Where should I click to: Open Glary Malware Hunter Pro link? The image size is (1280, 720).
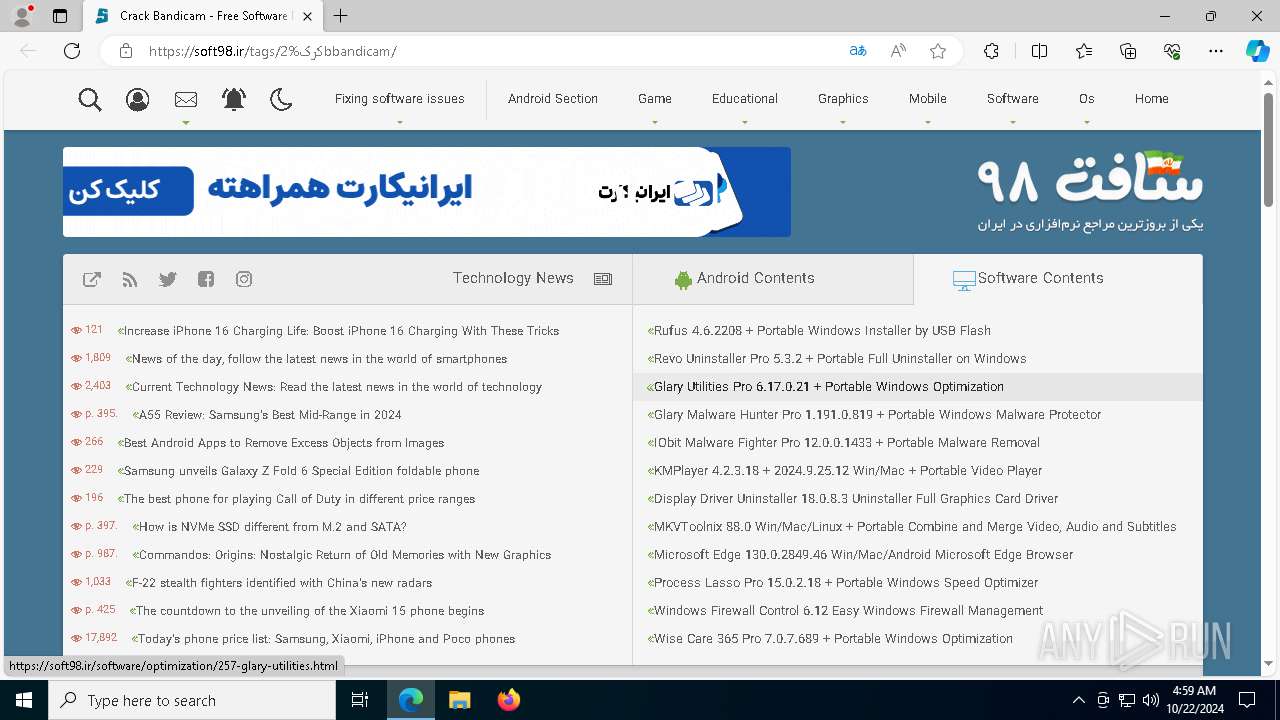[877, 415]
